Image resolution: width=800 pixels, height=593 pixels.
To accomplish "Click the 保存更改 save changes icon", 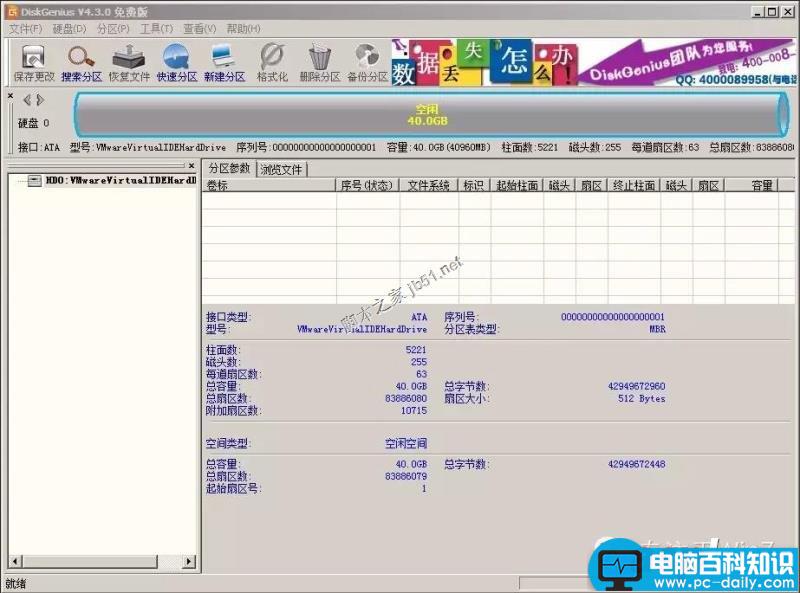I will tap(34, 63).
